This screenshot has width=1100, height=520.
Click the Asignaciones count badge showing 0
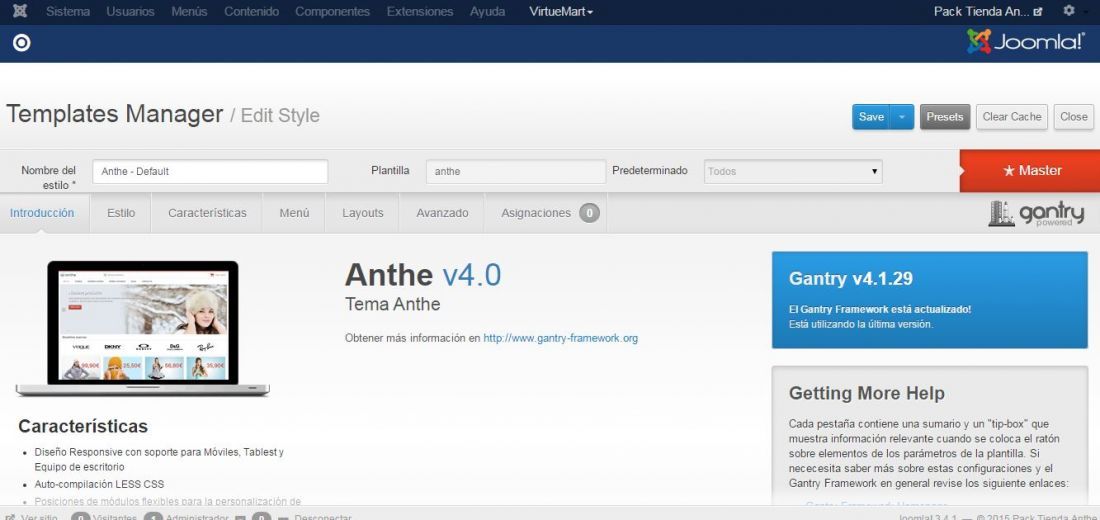click(589, 213)
